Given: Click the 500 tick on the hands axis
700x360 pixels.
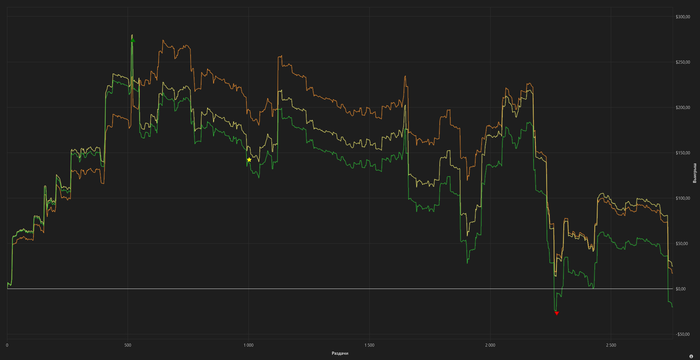Looking at the screenshot, I should coord(128,345).
